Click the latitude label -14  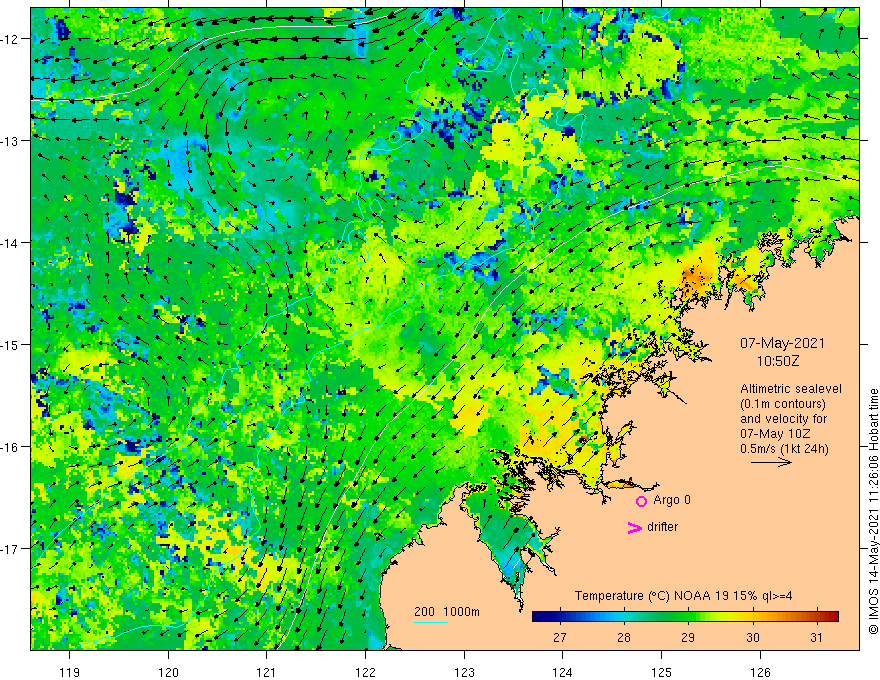pos(10,243)
